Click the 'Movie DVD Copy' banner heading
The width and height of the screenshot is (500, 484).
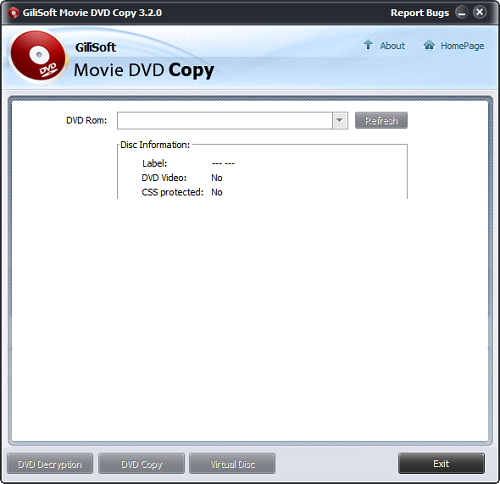point(144,71)
